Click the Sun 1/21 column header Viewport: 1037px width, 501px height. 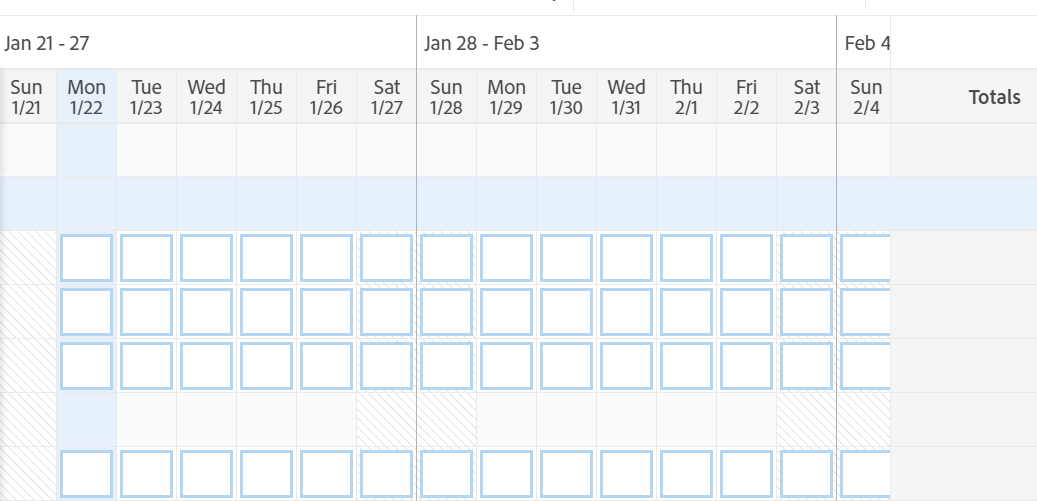(27, 97)
